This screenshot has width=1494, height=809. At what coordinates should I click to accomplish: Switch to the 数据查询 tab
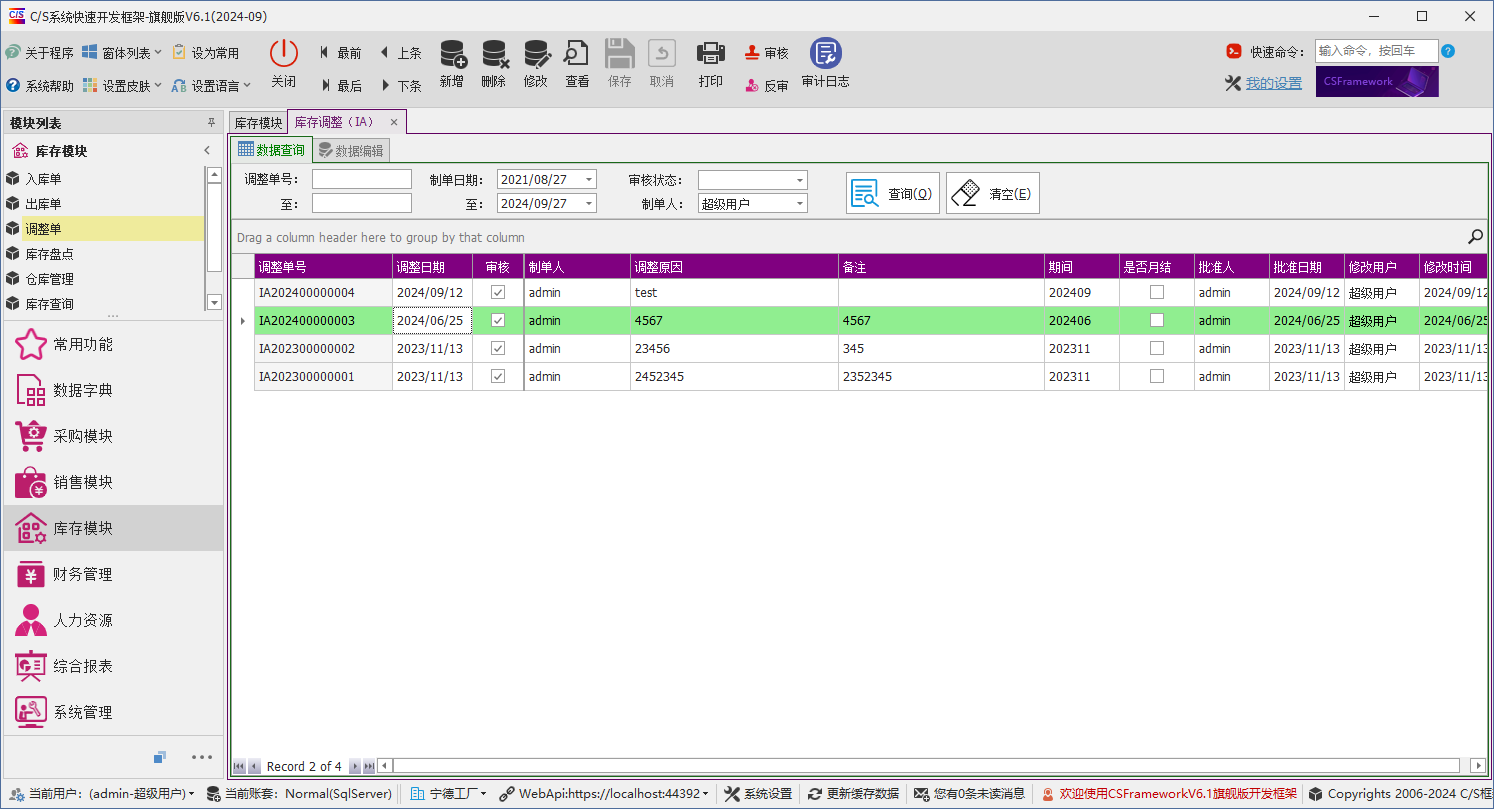271,150
